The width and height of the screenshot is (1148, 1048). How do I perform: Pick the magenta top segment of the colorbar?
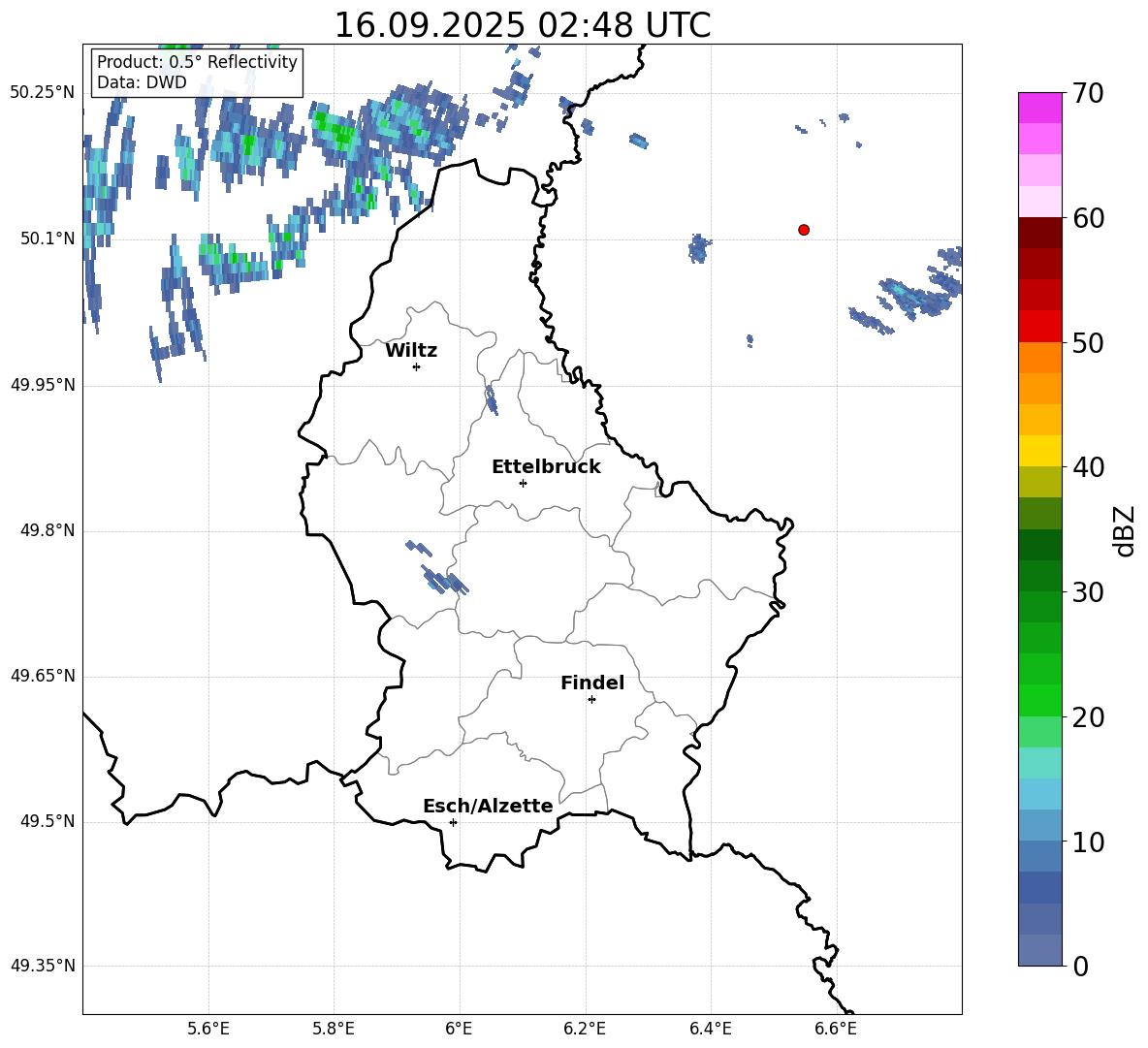click(1040, 108)
